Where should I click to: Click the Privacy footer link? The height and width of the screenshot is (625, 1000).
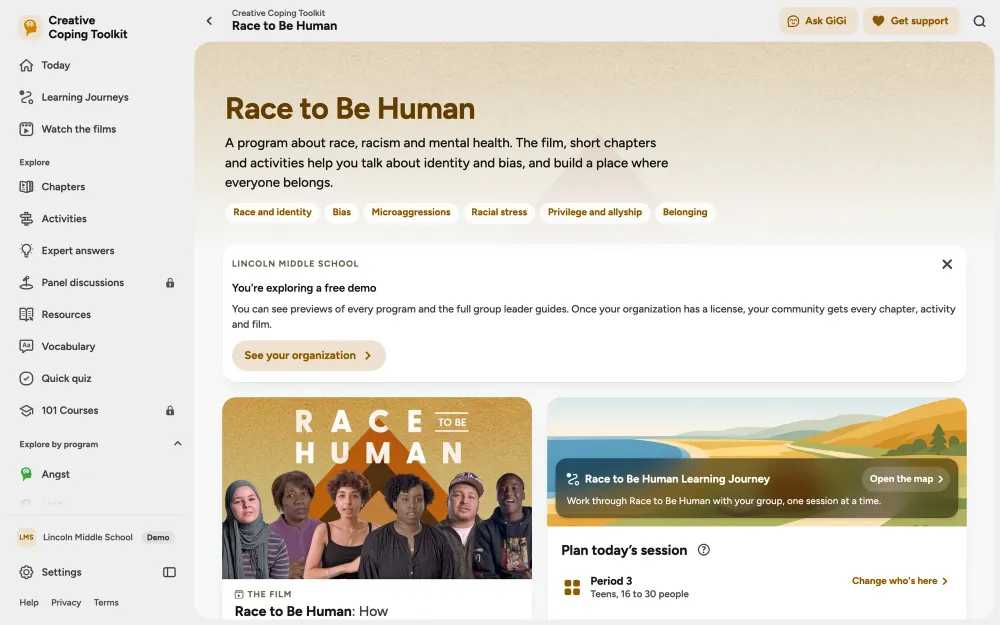[x=66, y=603]
